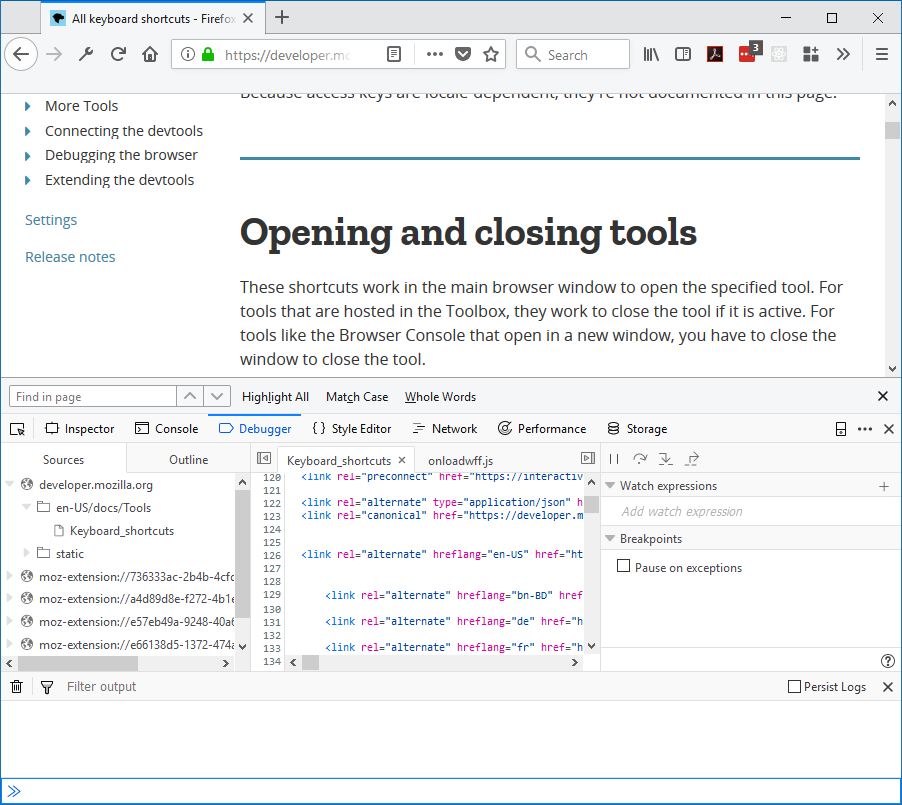Reload the current page

click(118, 55)
